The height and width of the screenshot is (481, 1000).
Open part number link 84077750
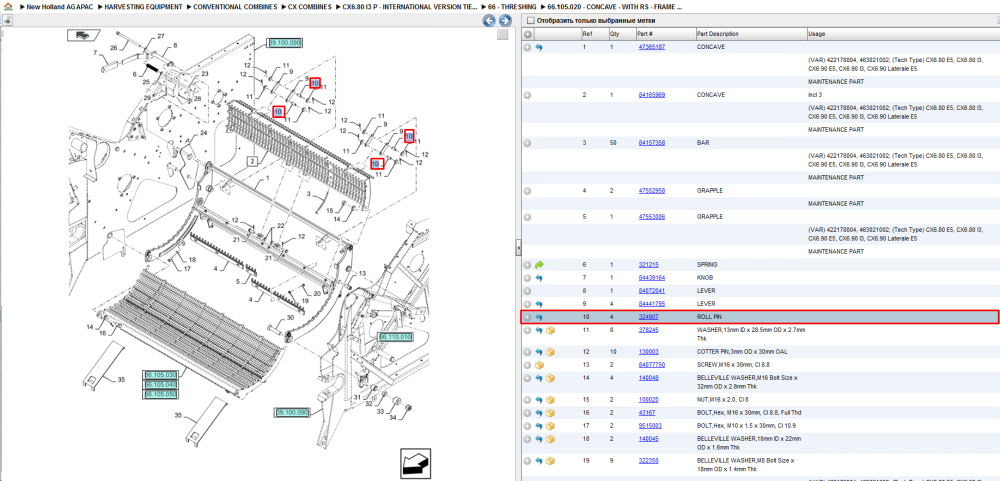tap(652, 365)
